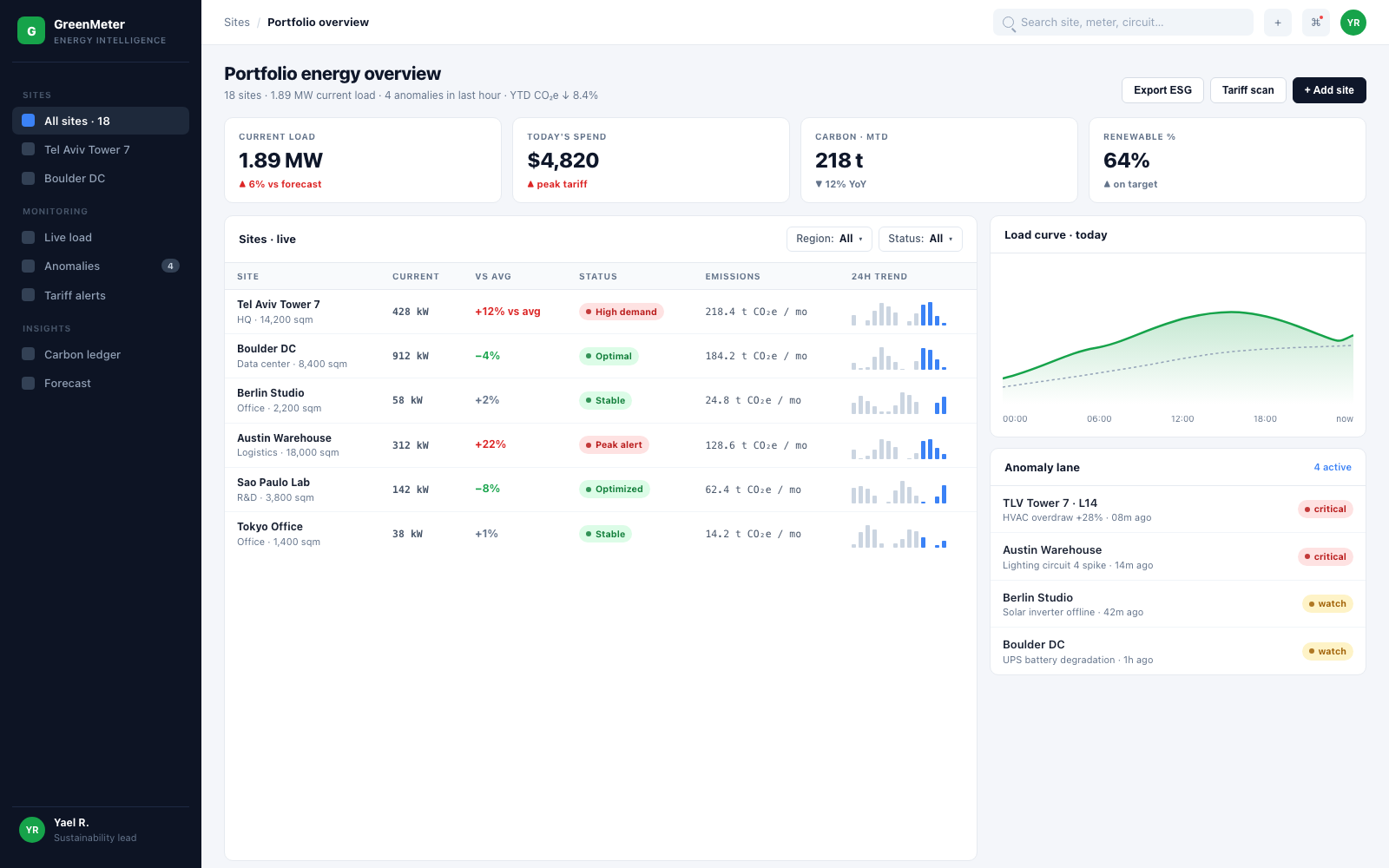
Task: Click the Tariff alerts sidebar icon
Action: click(x=29, y=295)
